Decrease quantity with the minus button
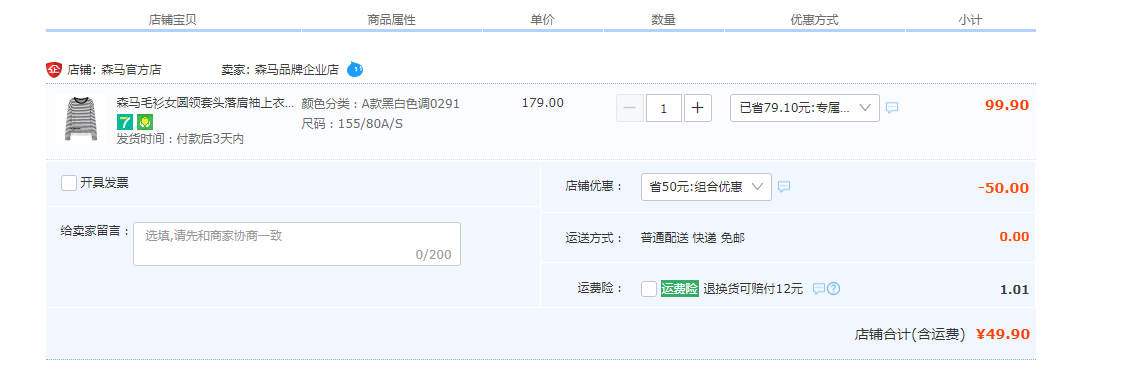Image resolution: width=1143 pixels, height=372 pixels. 630,108
